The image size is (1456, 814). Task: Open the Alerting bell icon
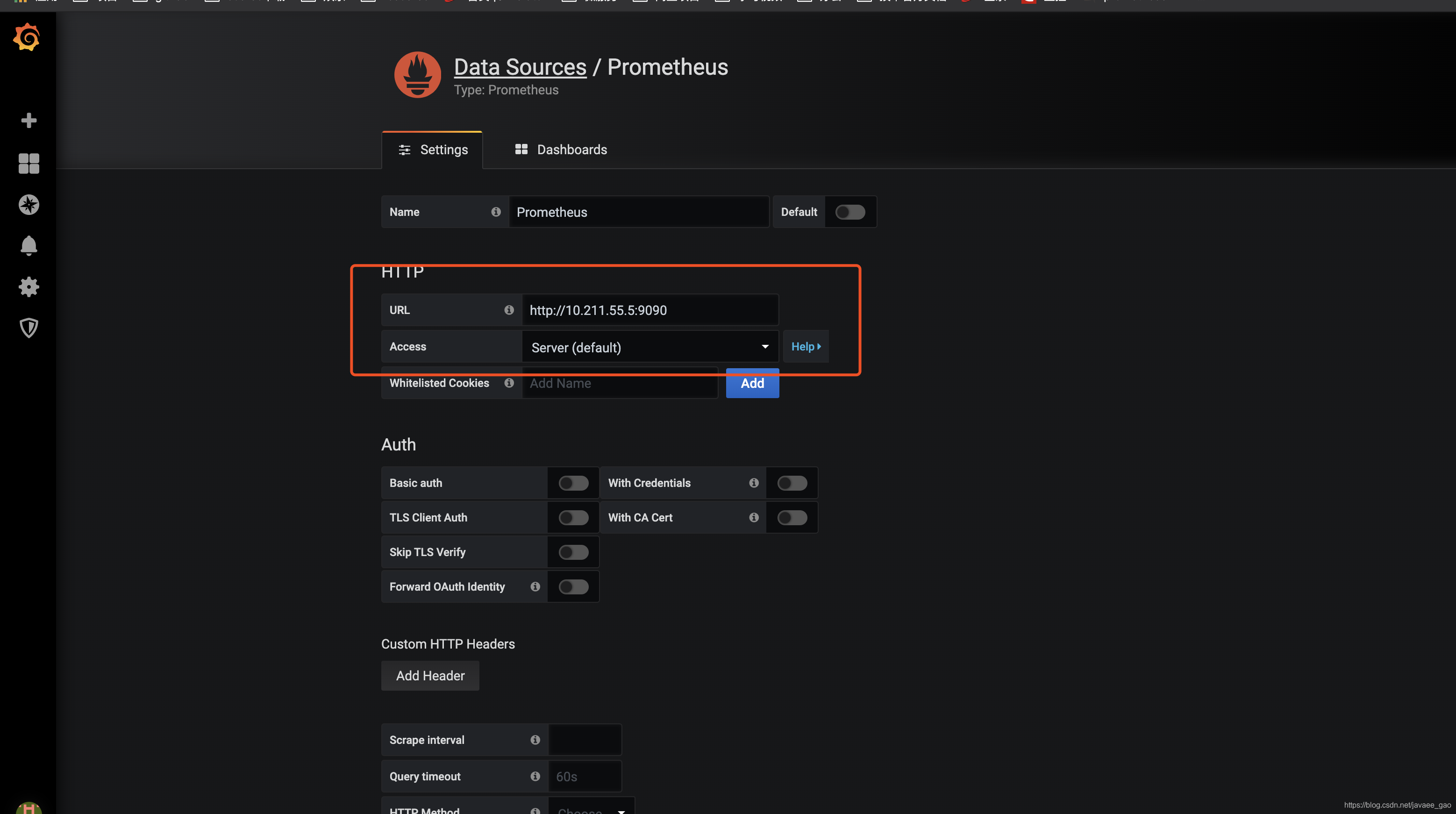pos(28,246)
